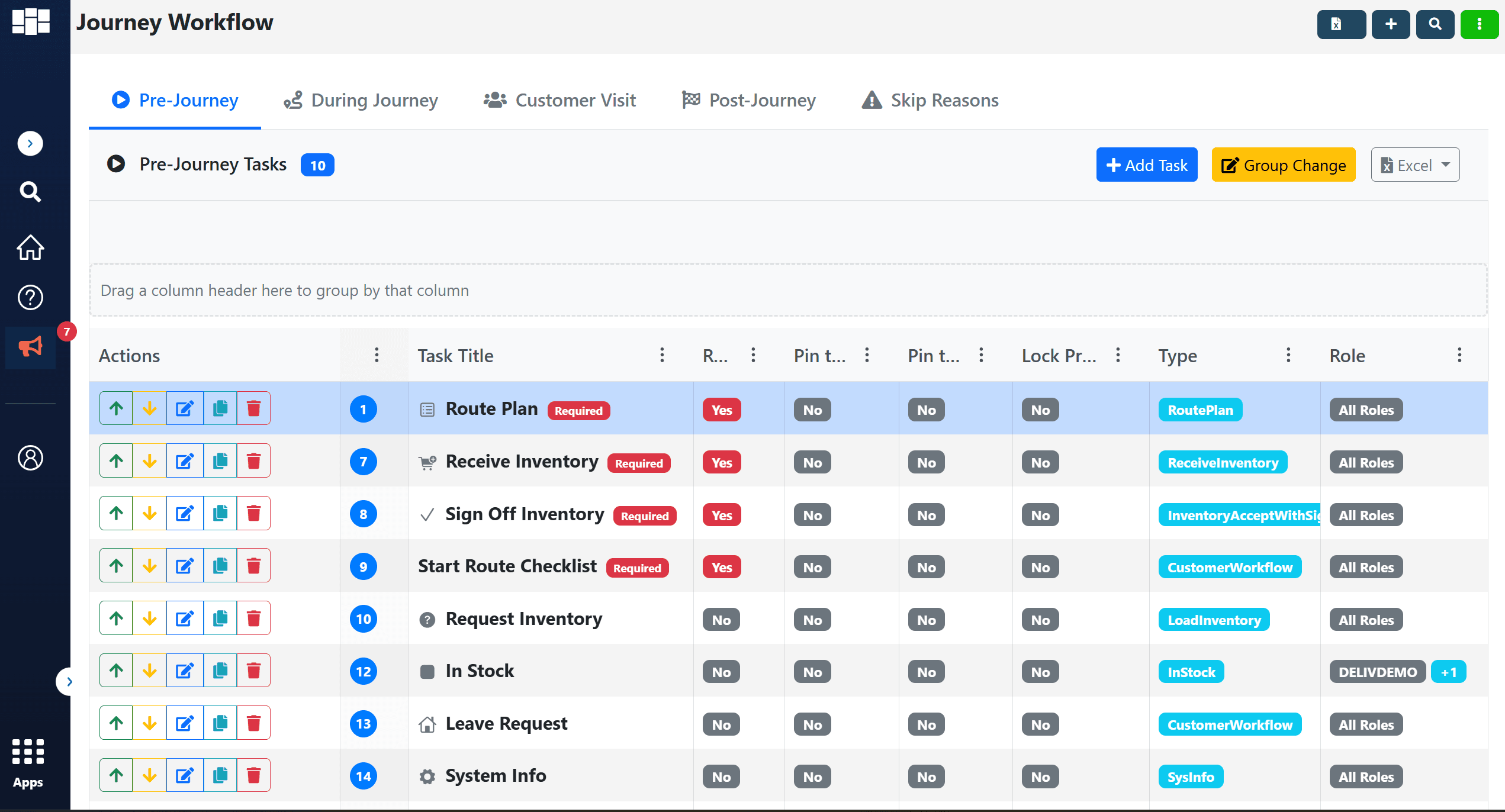Click lower sidebar expand chevron
Image resolution: width=1505 pixels, height=812 pixels.
69,682
